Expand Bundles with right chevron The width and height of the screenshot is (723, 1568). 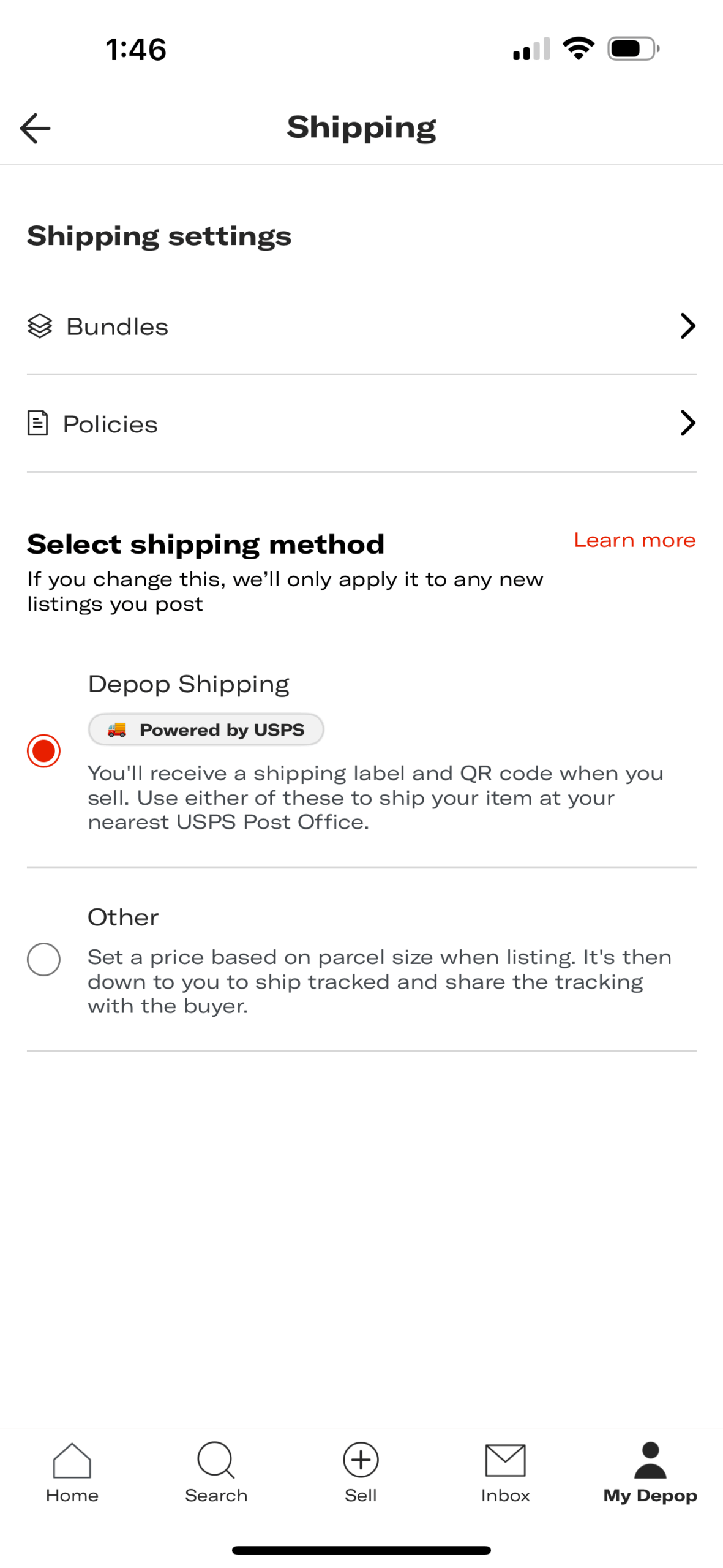point(687,326)
